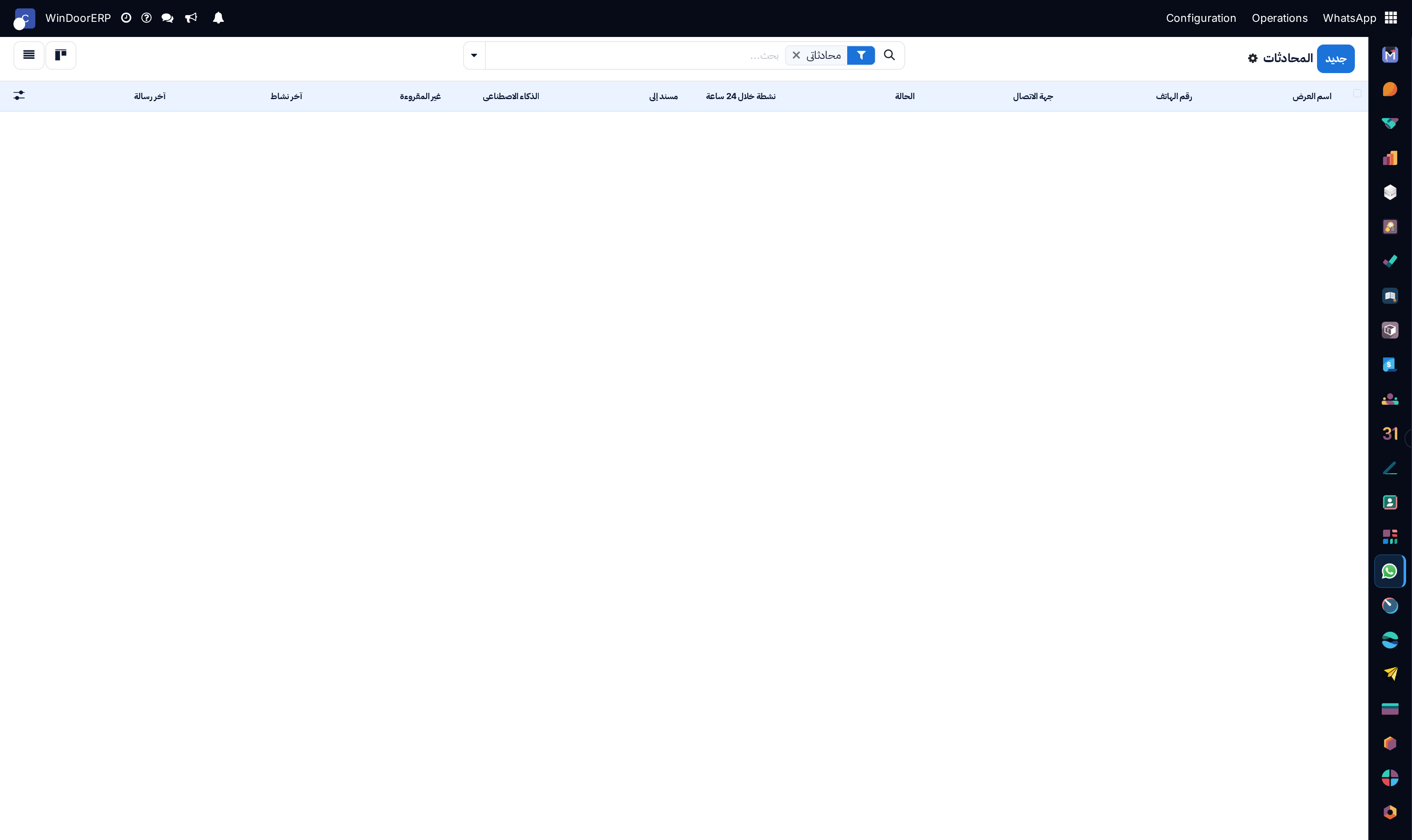Open the teal and purple card app icon
1412x840 pixels.
(1390, 709)
